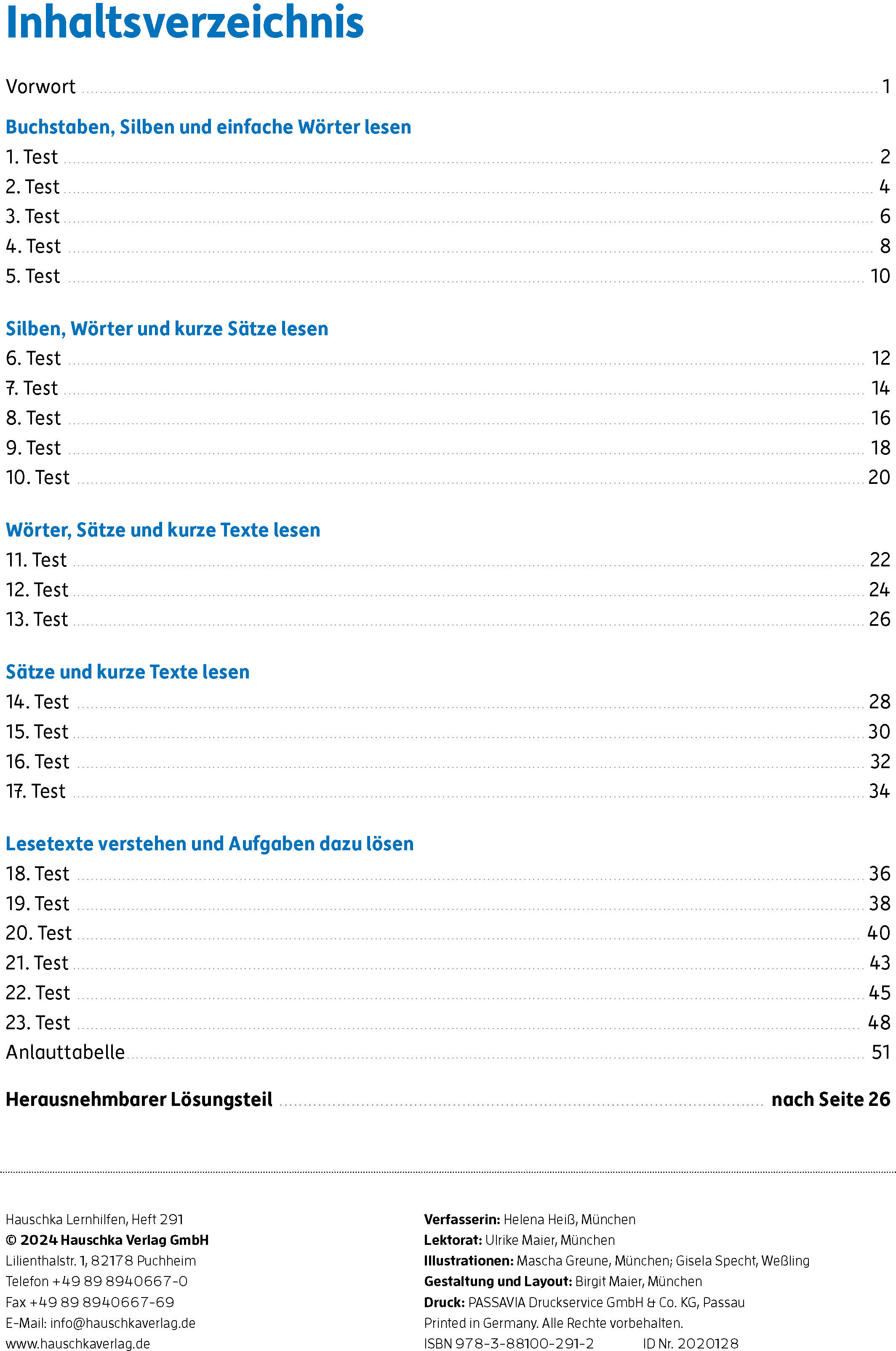Click the Sätze und kurze Texte lesen heading
The width and height of the screenshot is (896, 1351).
pyautogui.click(x=128, y=672)
